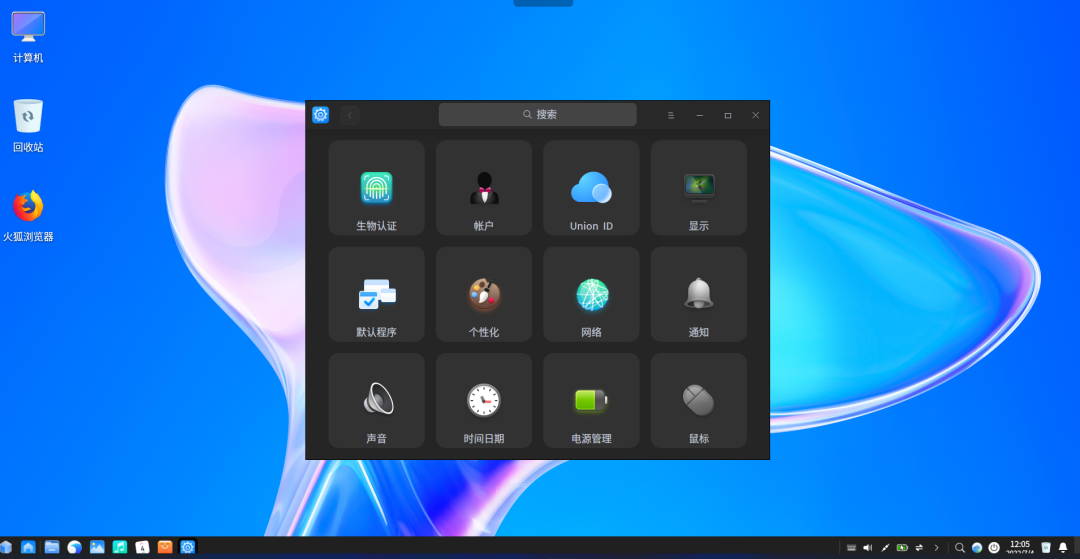Viewport: 1080px width, 559px height.
Task: Open the trash icon in taskbar
Action: click(1046, 547)
